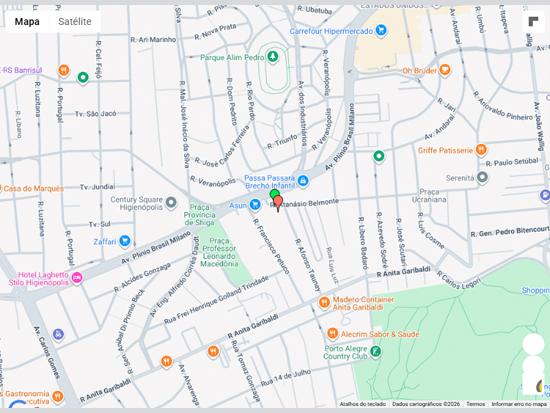550x413 pixels.
Task: Select Madero Container Anita Garibaldi marker
Action: pos(324,302)
